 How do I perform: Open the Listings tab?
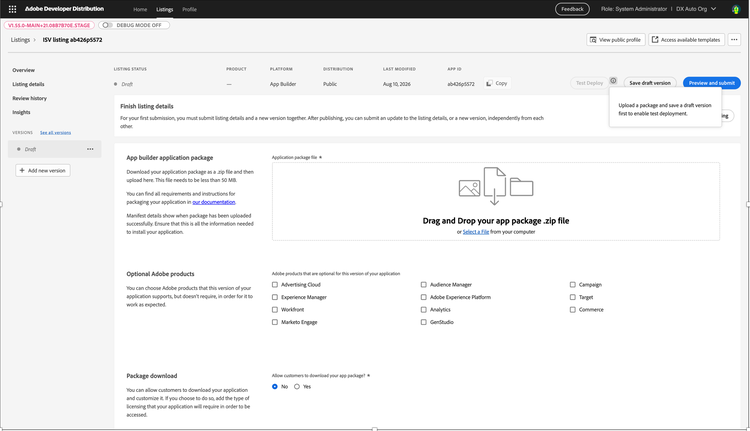point(165,10)
